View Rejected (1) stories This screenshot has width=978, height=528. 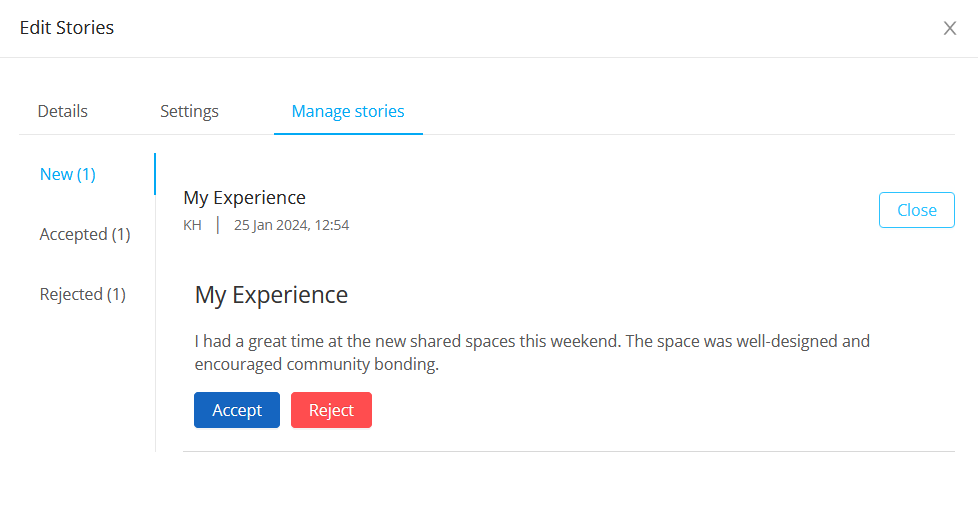pyautogui.click(x=82, y=294)
